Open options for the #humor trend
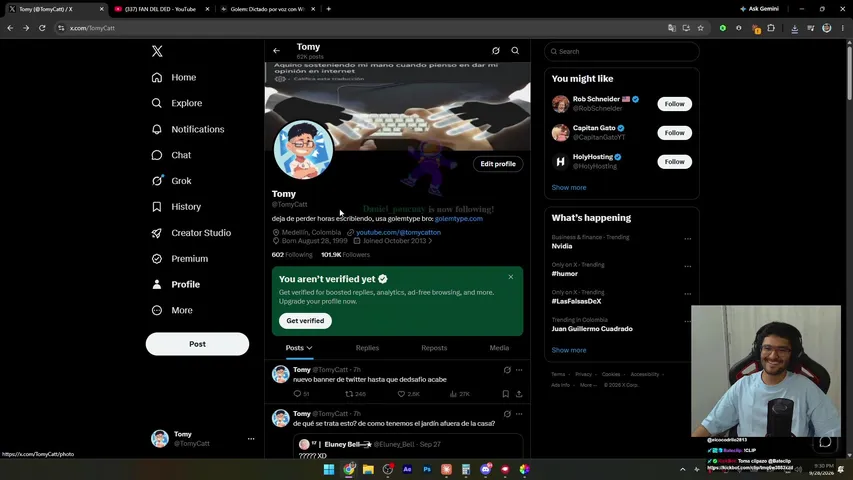The width and height of the screenshot is (853, 480). (x=688, y=266)
